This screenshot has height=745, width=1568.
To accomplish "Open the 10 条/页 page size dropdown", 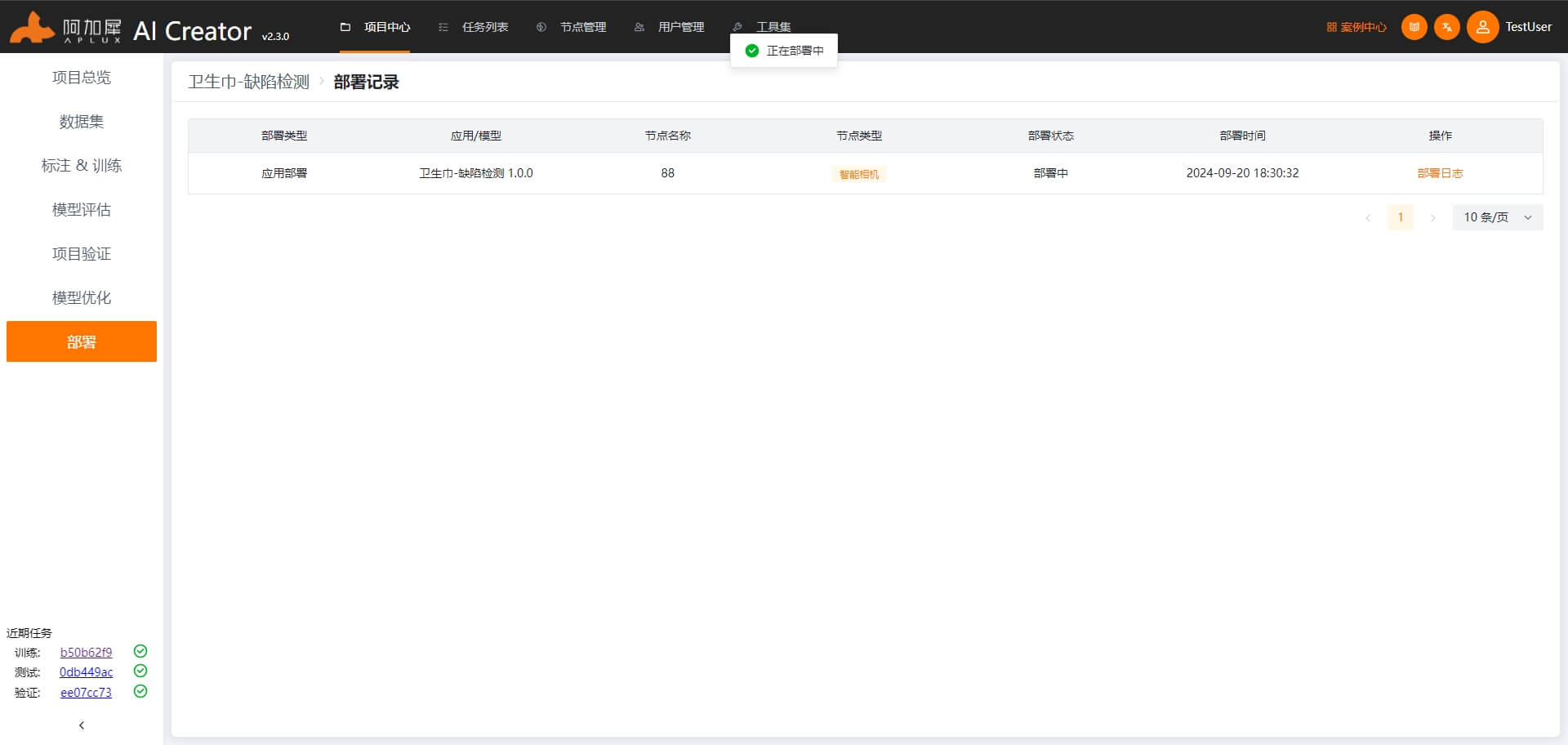I will [1498, 217].
